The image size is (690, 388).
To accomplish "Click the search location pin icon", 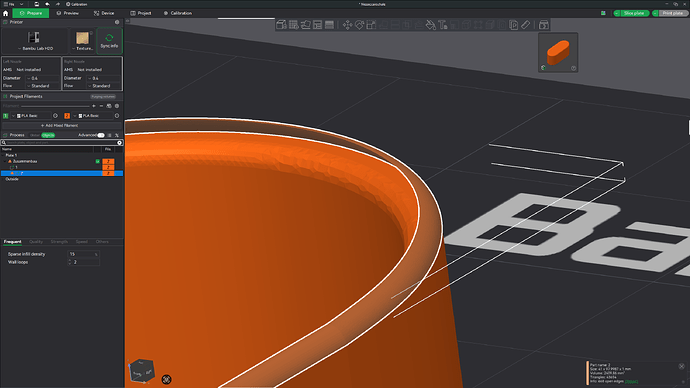I will [x=119, y=143].
